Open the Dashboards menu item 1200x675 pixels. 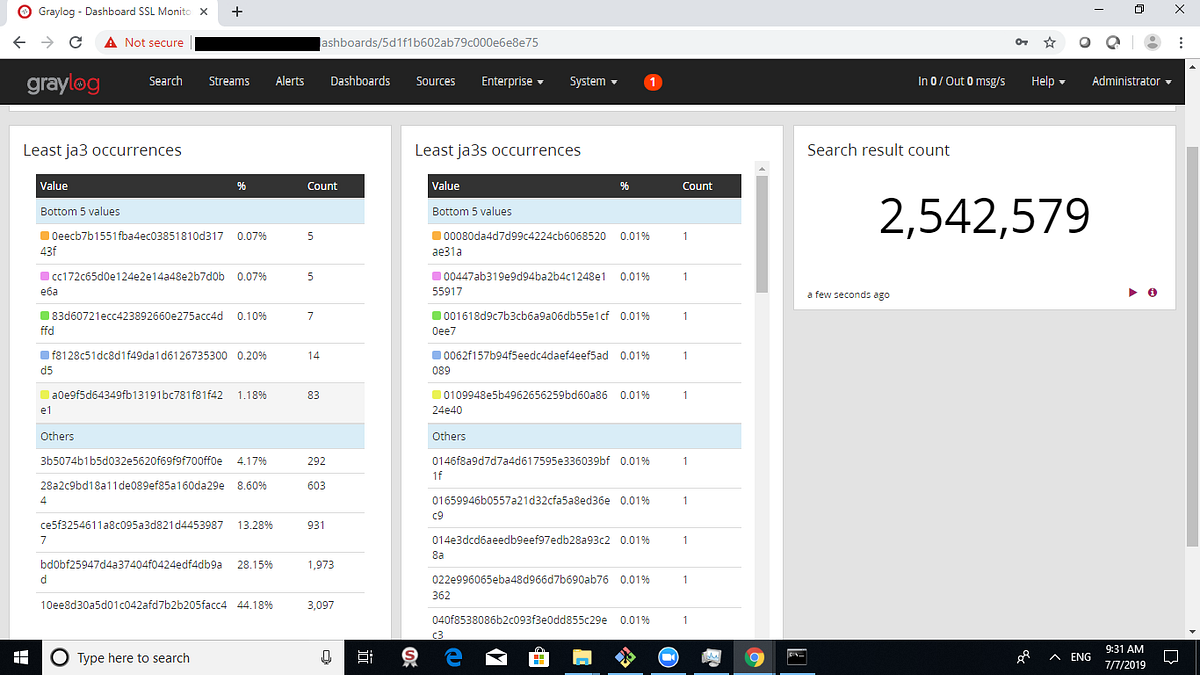(360, 81)
